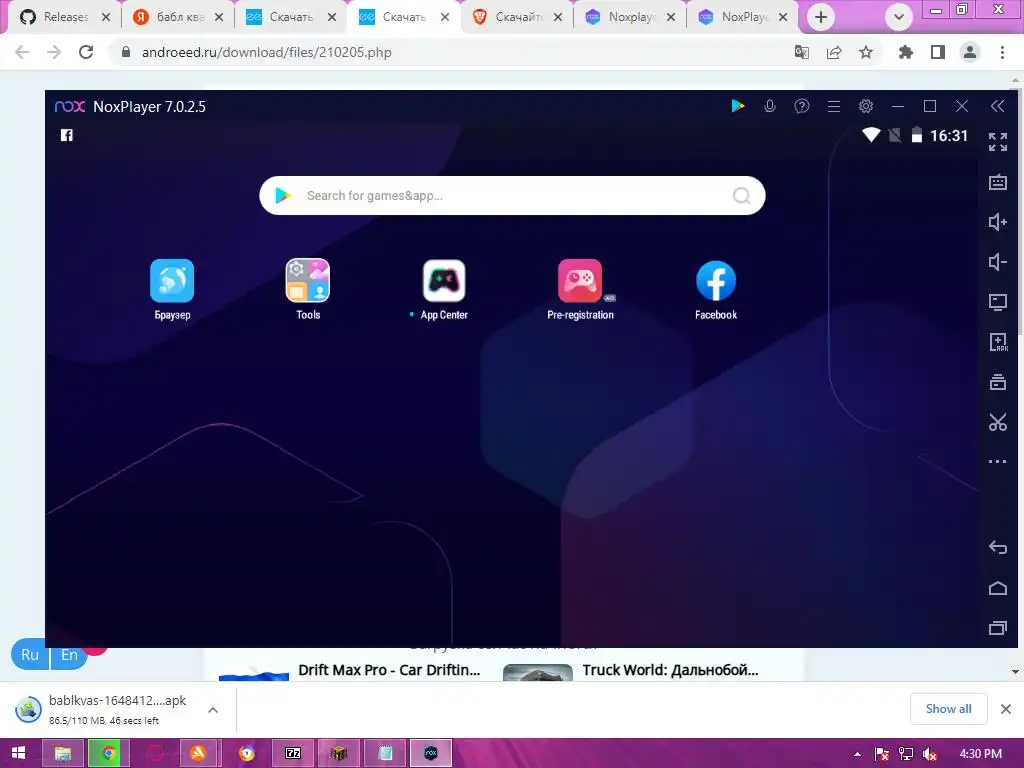The height and width of the screenshot is (768, 1024).
Task: Switch to the Yandex бабл tab
Action: [x=176, y=17]
